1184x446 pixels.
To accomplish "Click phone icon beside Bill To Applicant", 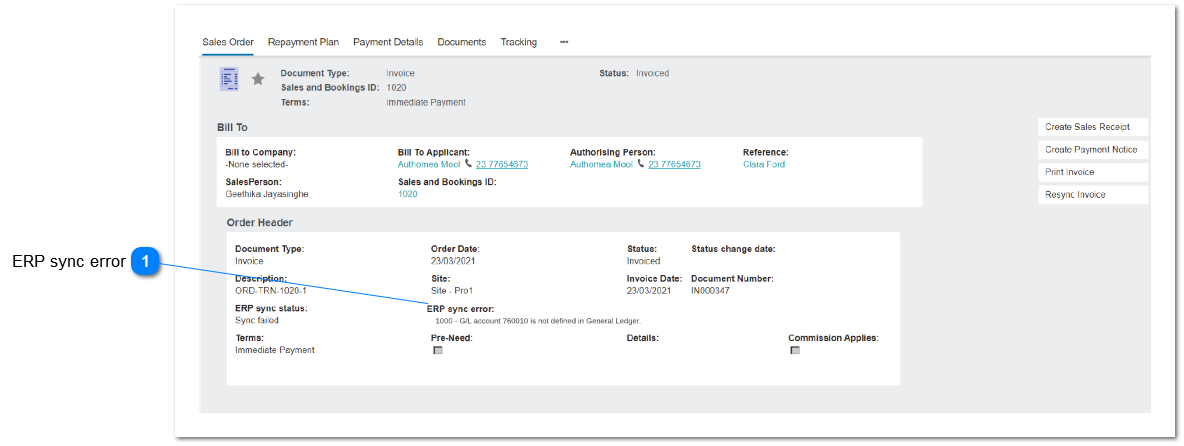I will point(468,164).
